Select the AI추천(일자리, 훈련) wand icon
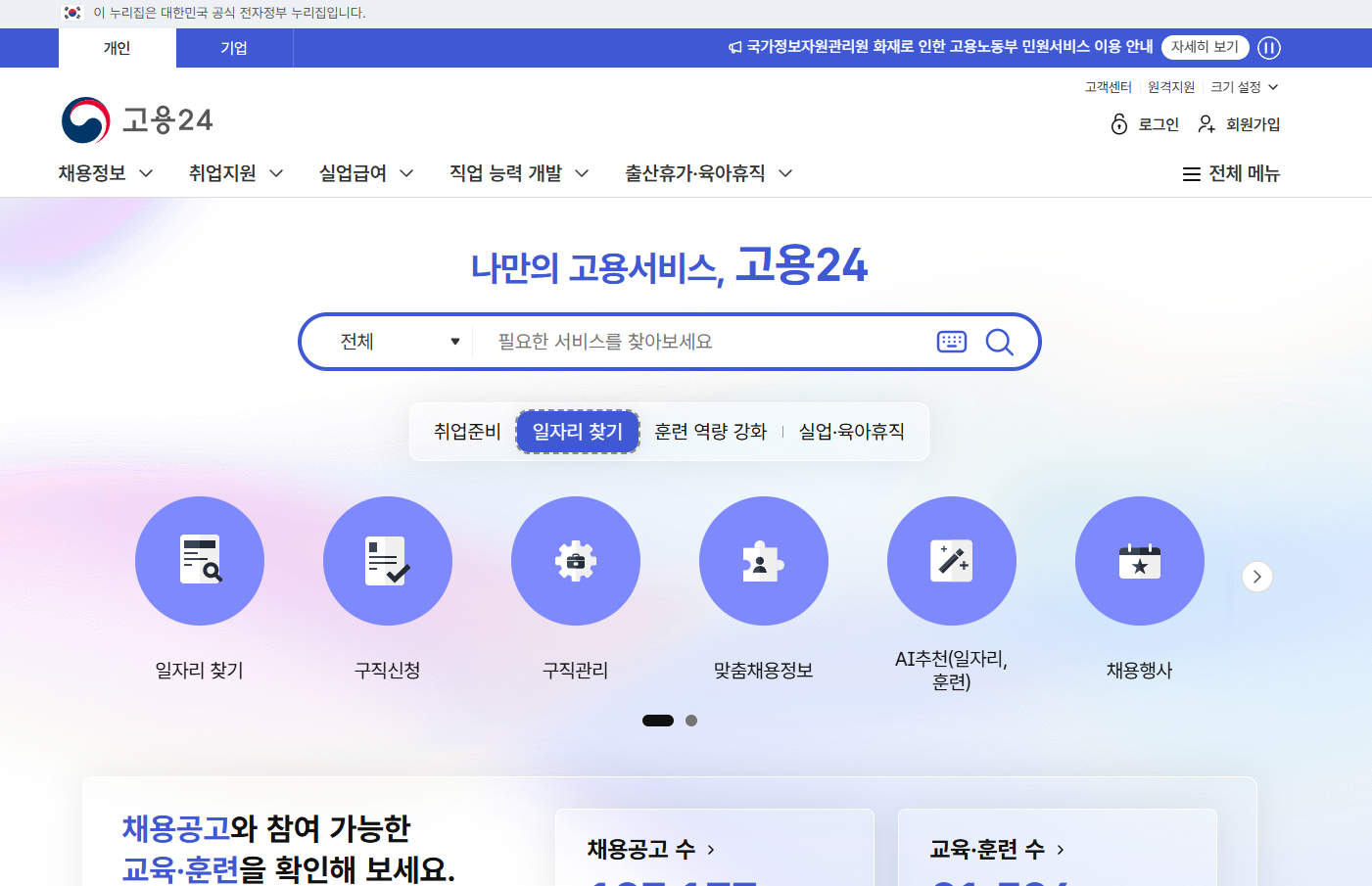The image size is (1372, 886). point(952,560)
